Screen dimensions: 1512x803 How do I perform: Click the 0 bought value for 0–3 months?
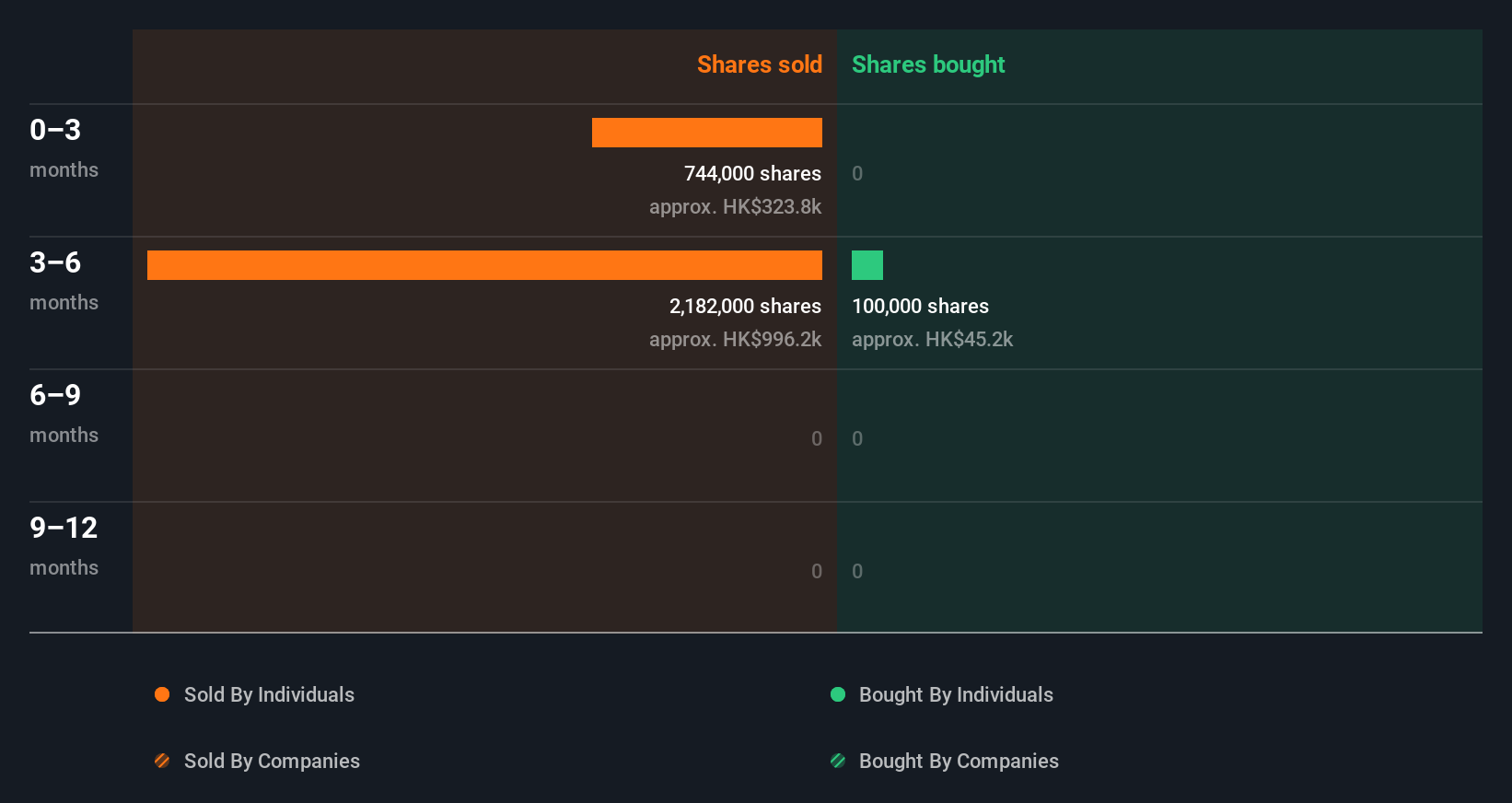tap(857, 173)
